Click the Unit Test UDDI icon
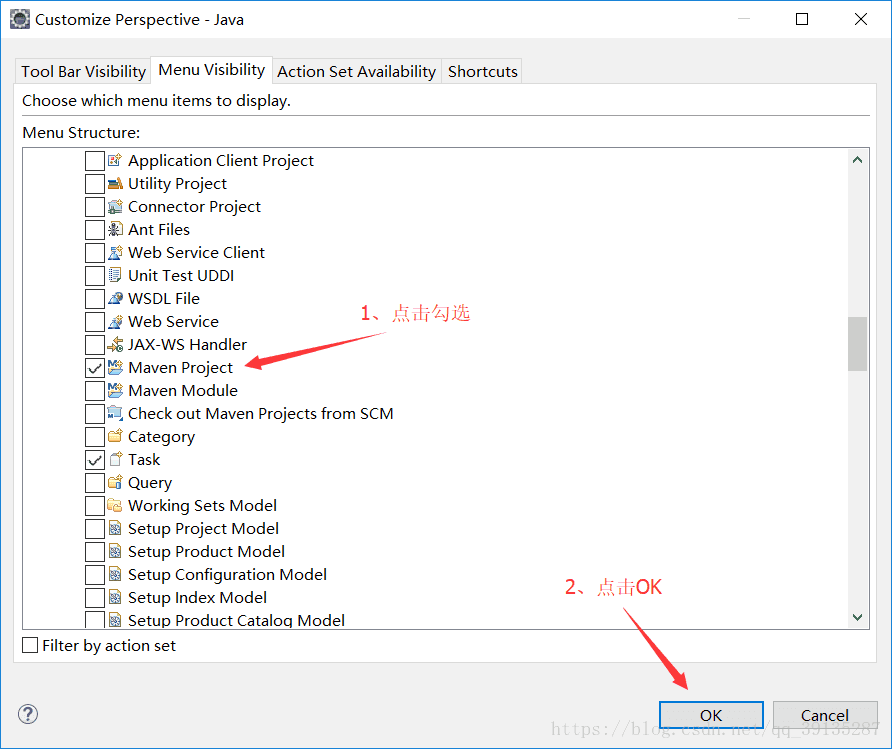 click(x=115, y=275)
